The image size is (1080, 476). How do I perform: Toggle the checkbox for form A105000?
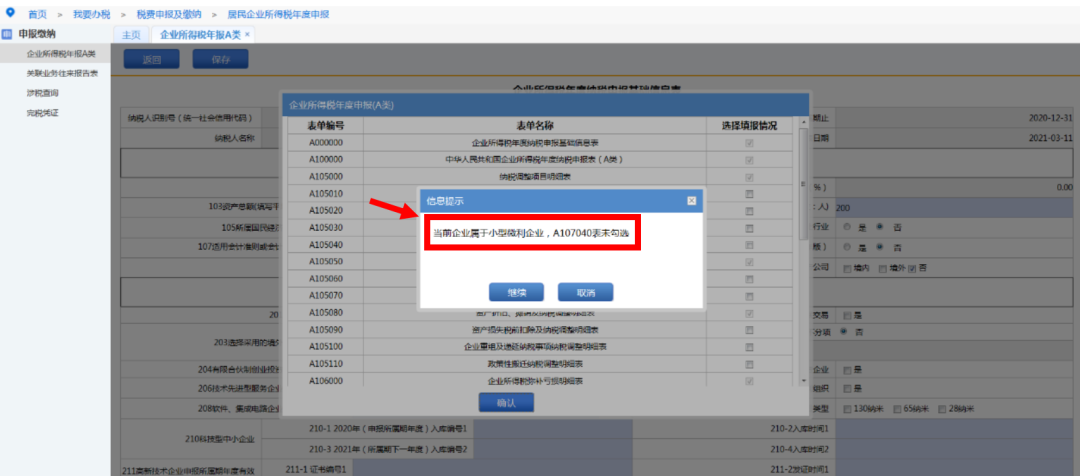(x=749, y=177)
